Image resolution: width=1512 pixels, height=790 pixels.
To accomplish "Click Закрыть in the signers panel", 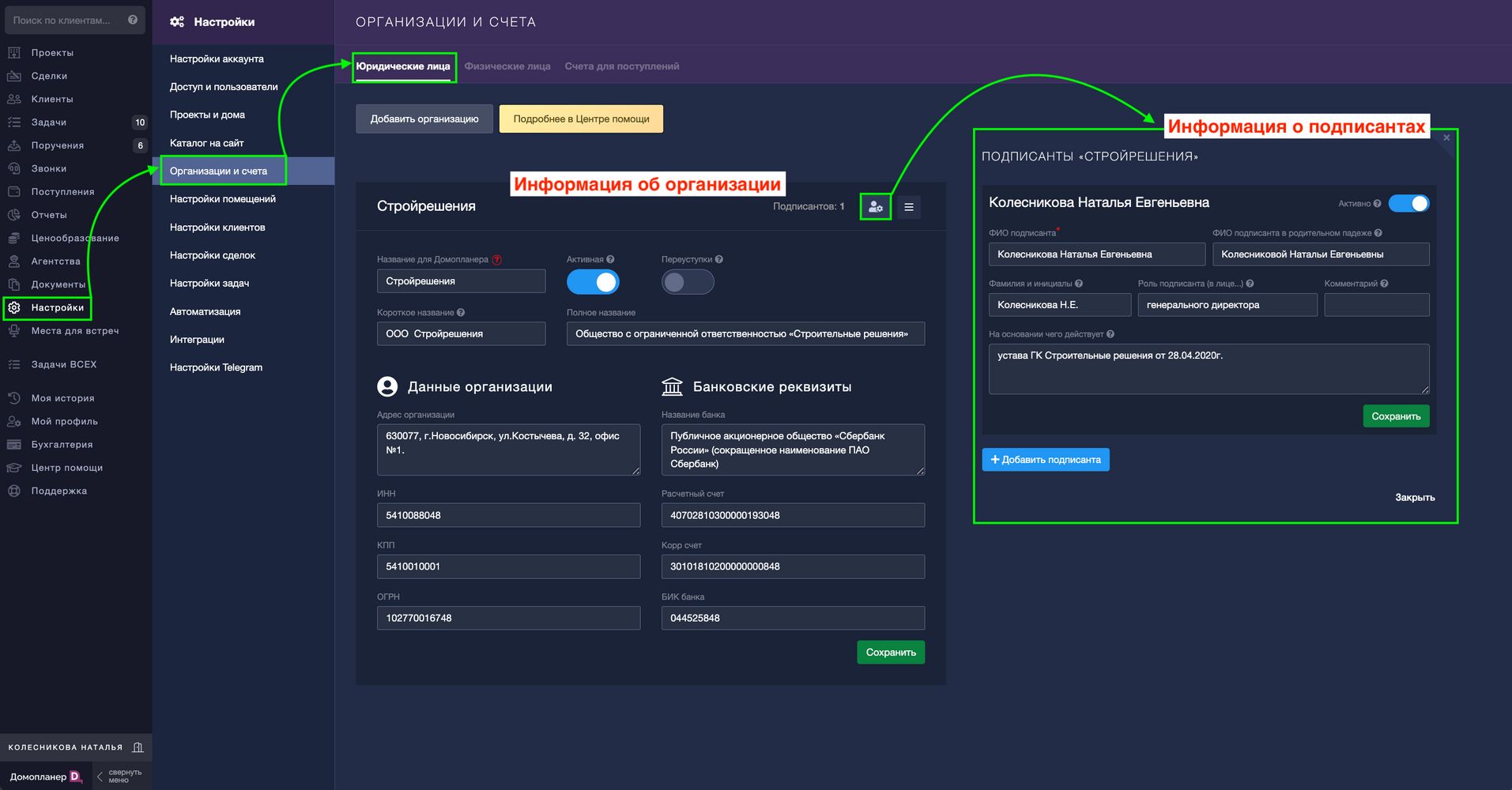I will click(x=1415, y=498).
